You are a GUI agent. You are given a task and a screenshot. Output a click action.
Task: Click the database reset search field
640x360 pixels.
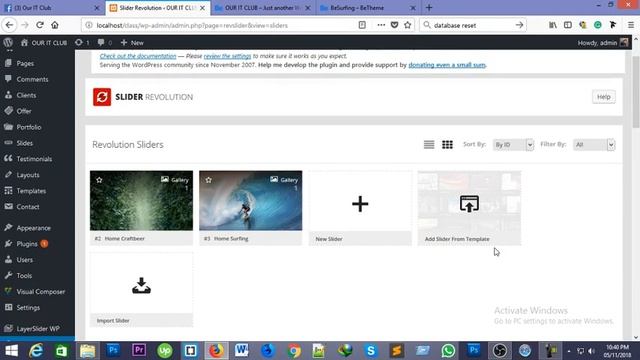point(472,25)
